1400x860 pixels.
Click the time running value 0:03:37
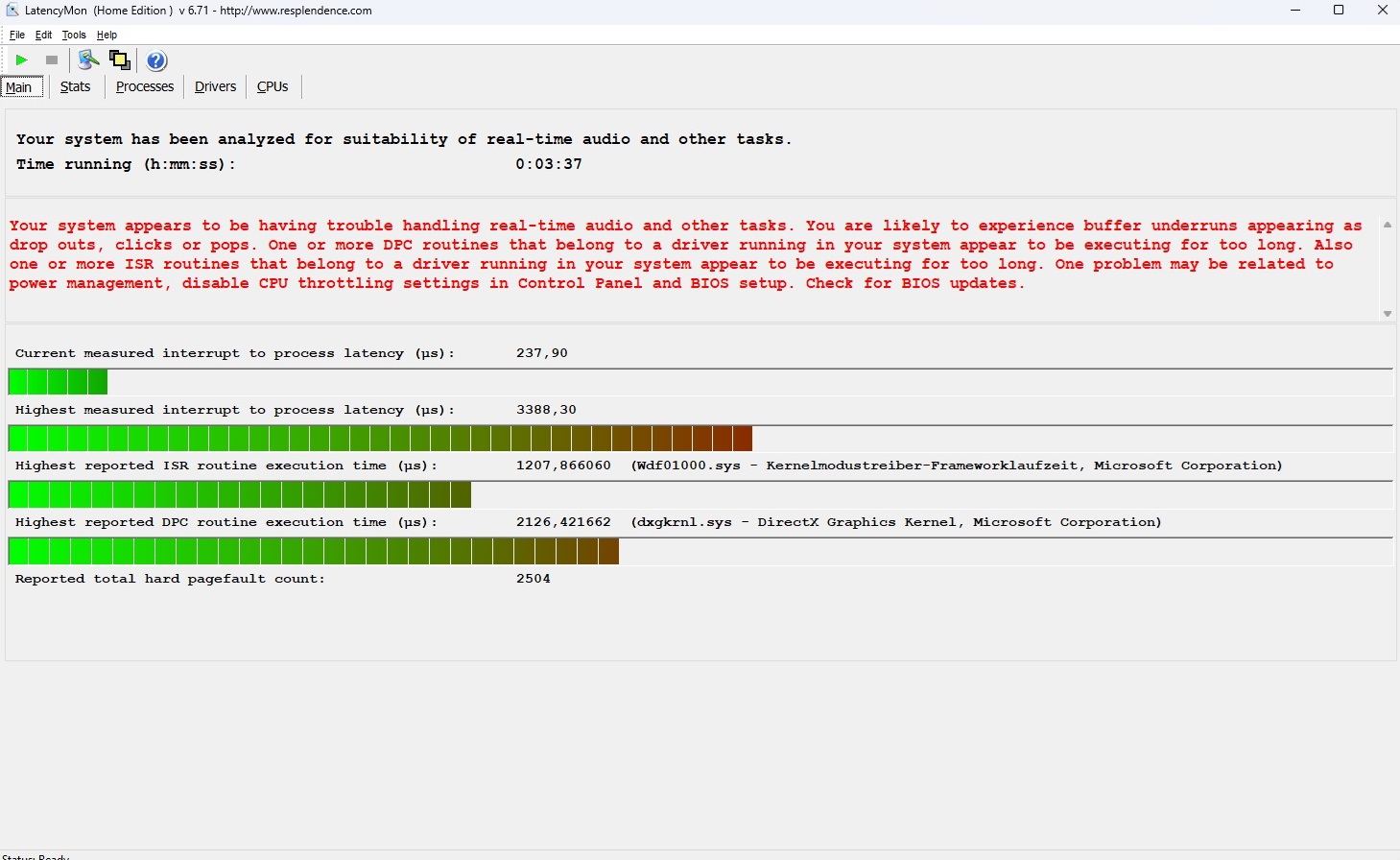click(x=549, y=164)
